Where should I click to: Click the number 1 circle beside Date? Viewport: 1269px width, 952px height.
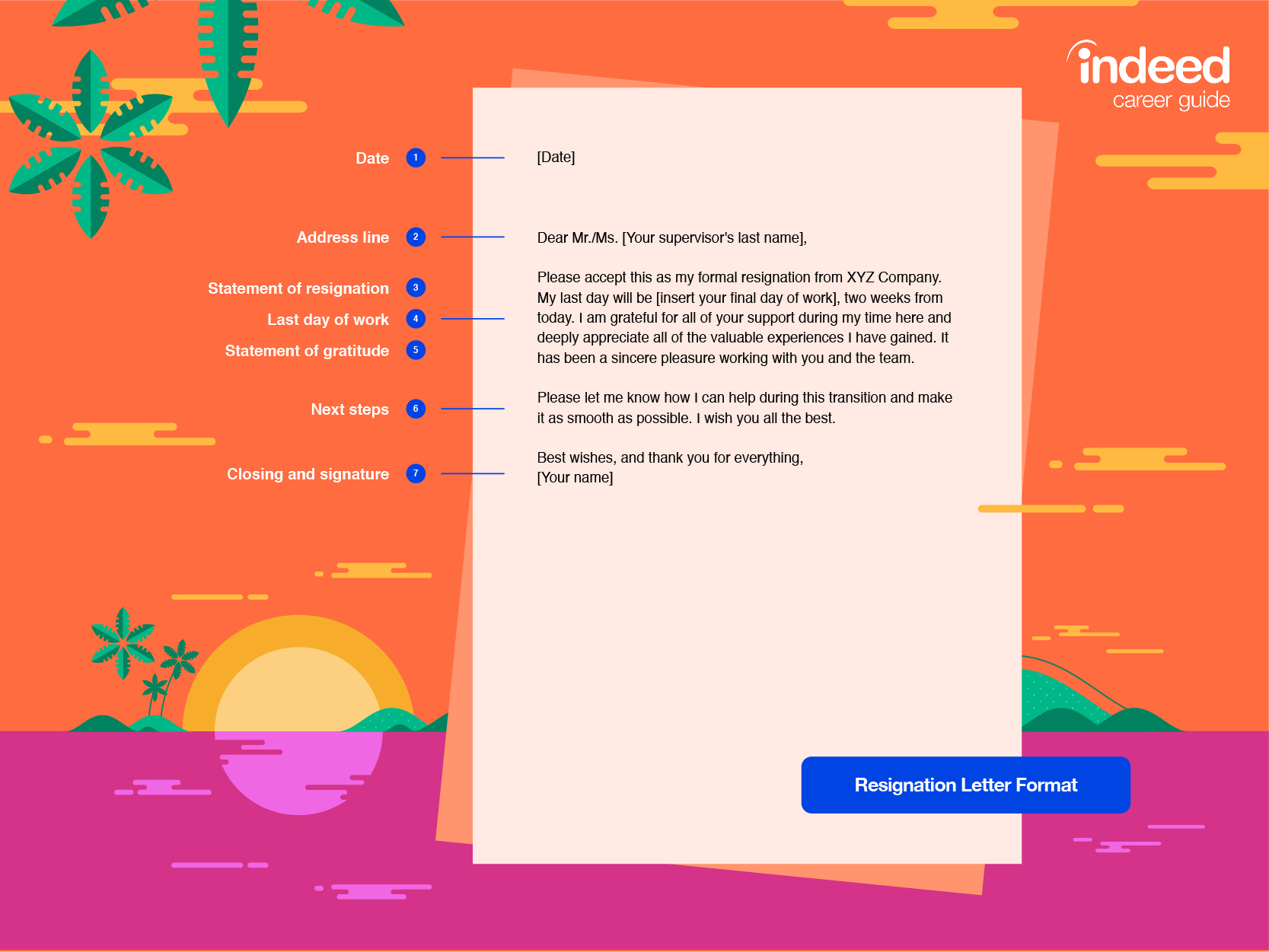(x=416, y=158)
